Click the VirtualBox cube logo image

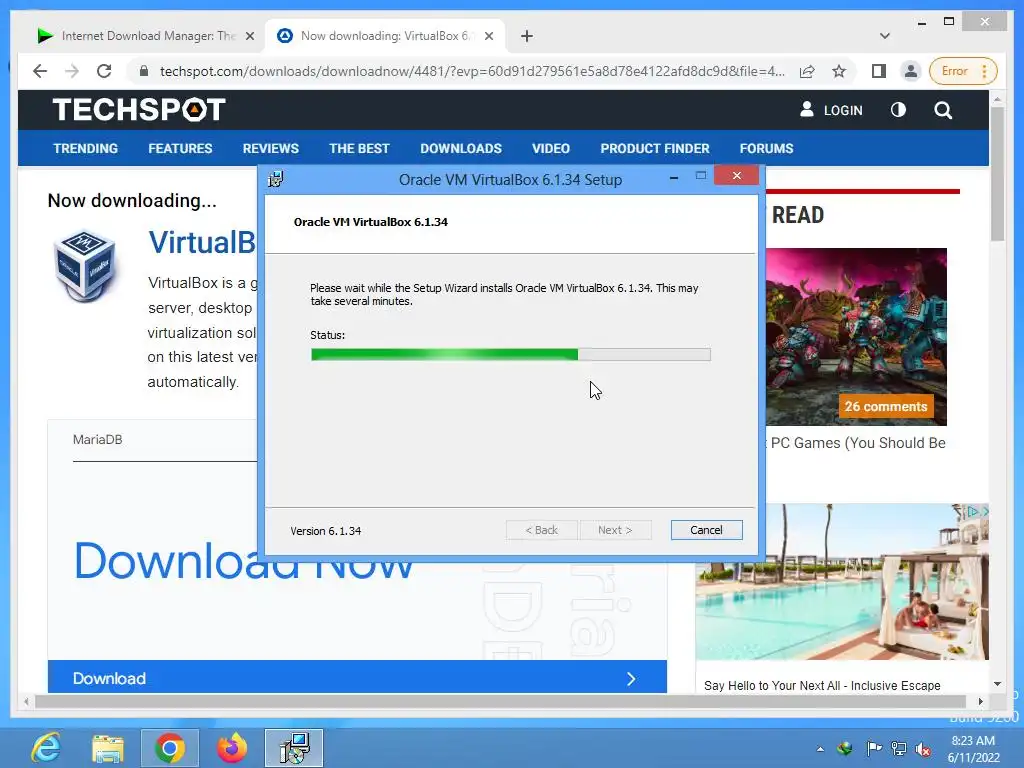[86, 265]
